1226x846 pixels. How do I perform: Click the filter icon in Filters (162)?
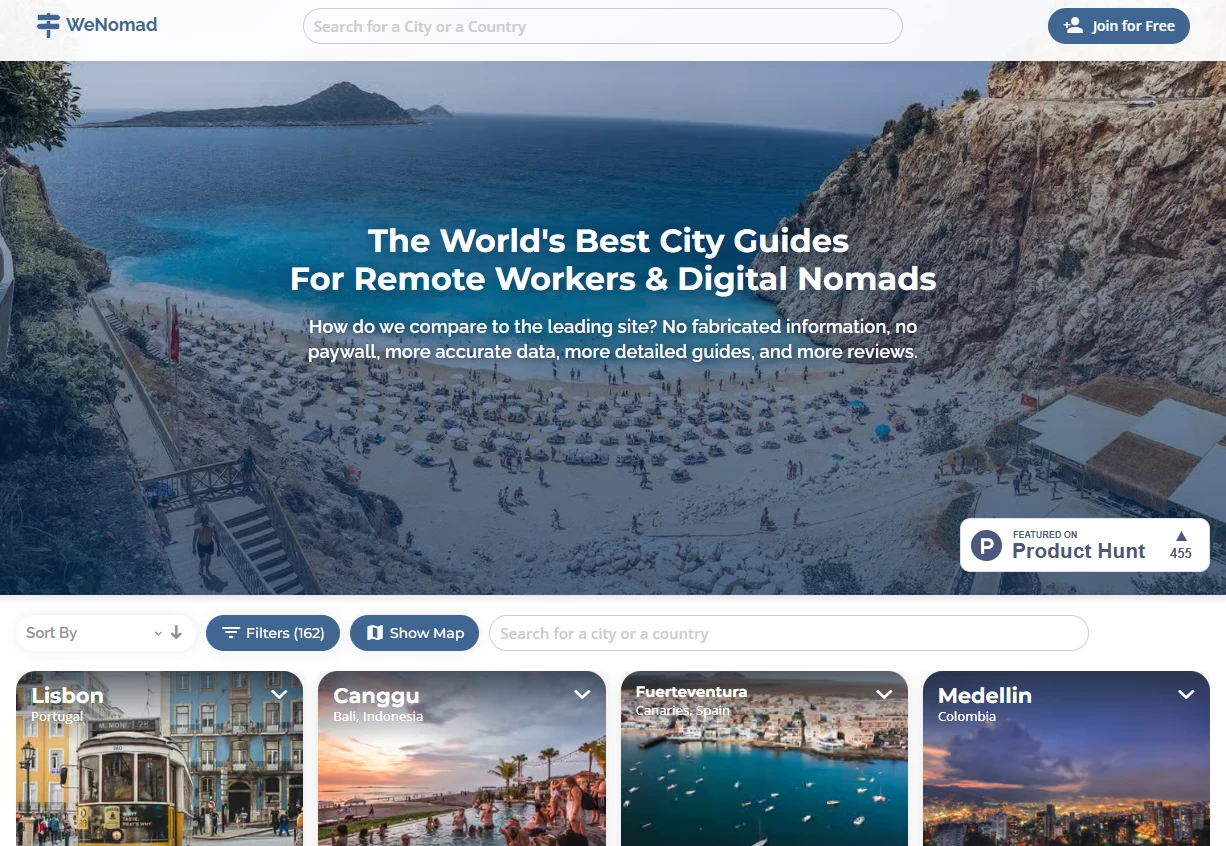point(231,633)
